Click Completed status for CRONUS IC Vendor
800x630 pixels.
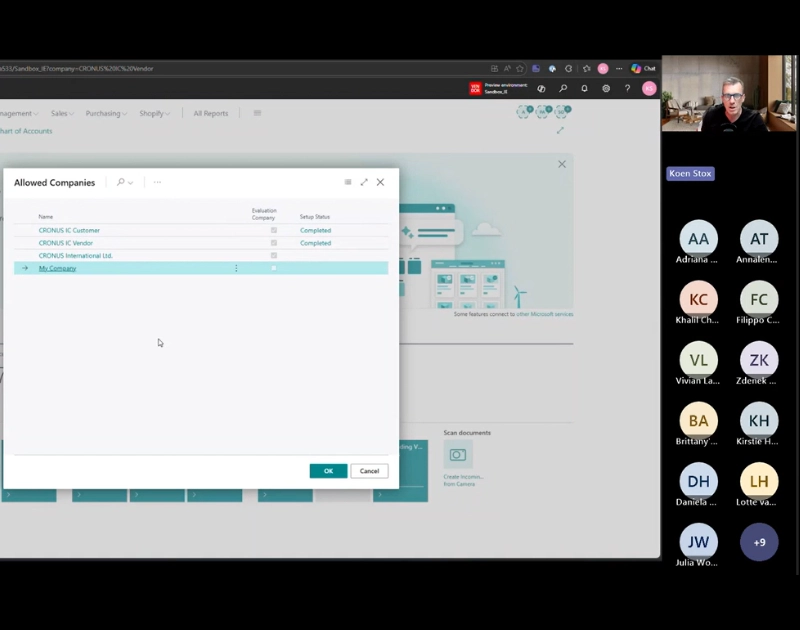point(315,243)
